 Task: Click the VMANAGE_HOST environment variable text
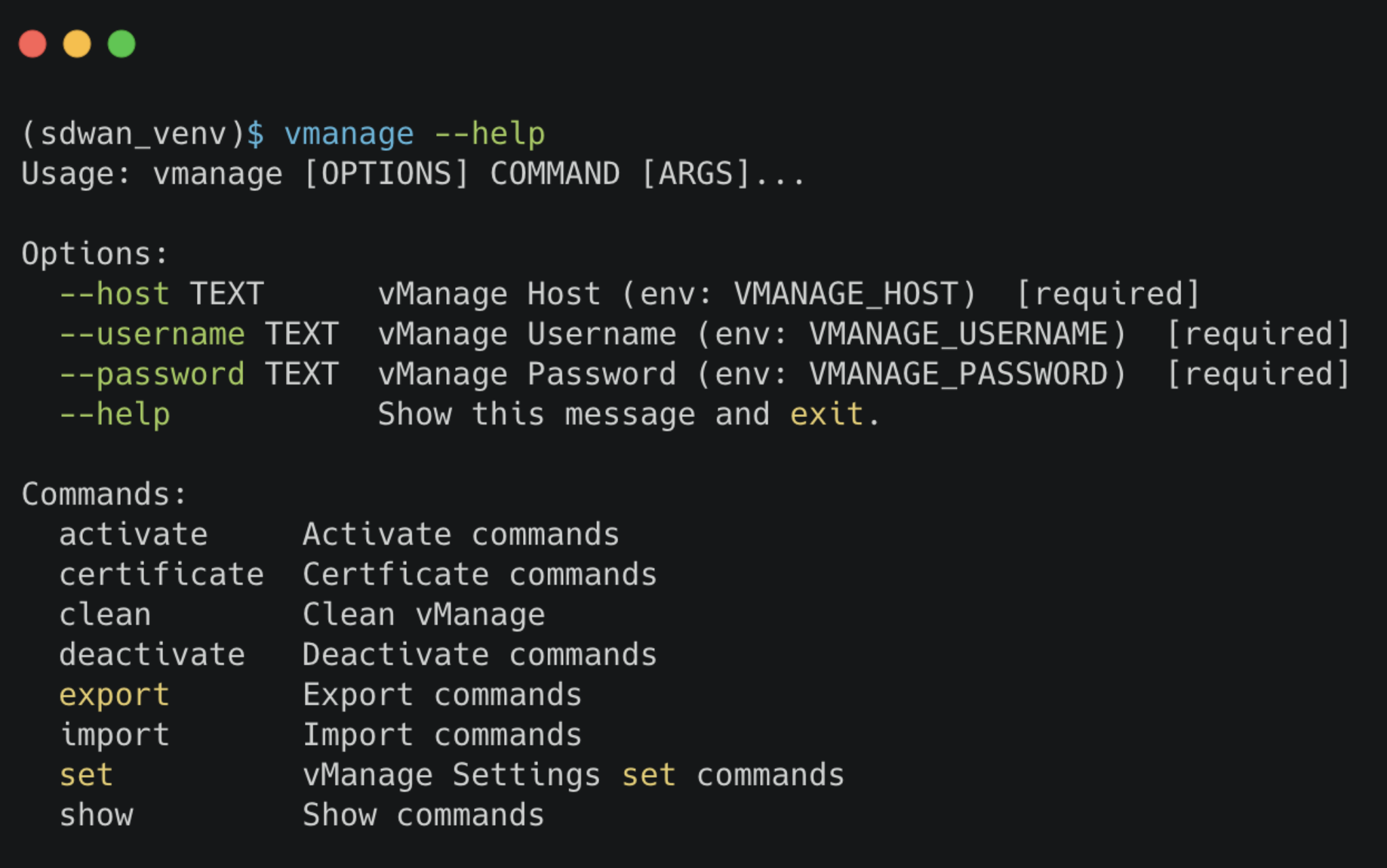pyautogui.click(x=854, y=294)
